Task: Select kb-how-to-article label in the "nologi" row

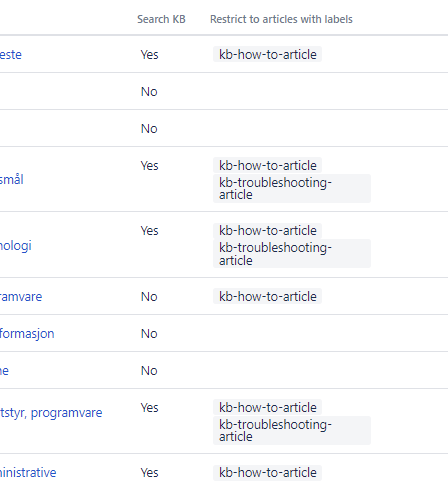Action: tap(267, 231)
